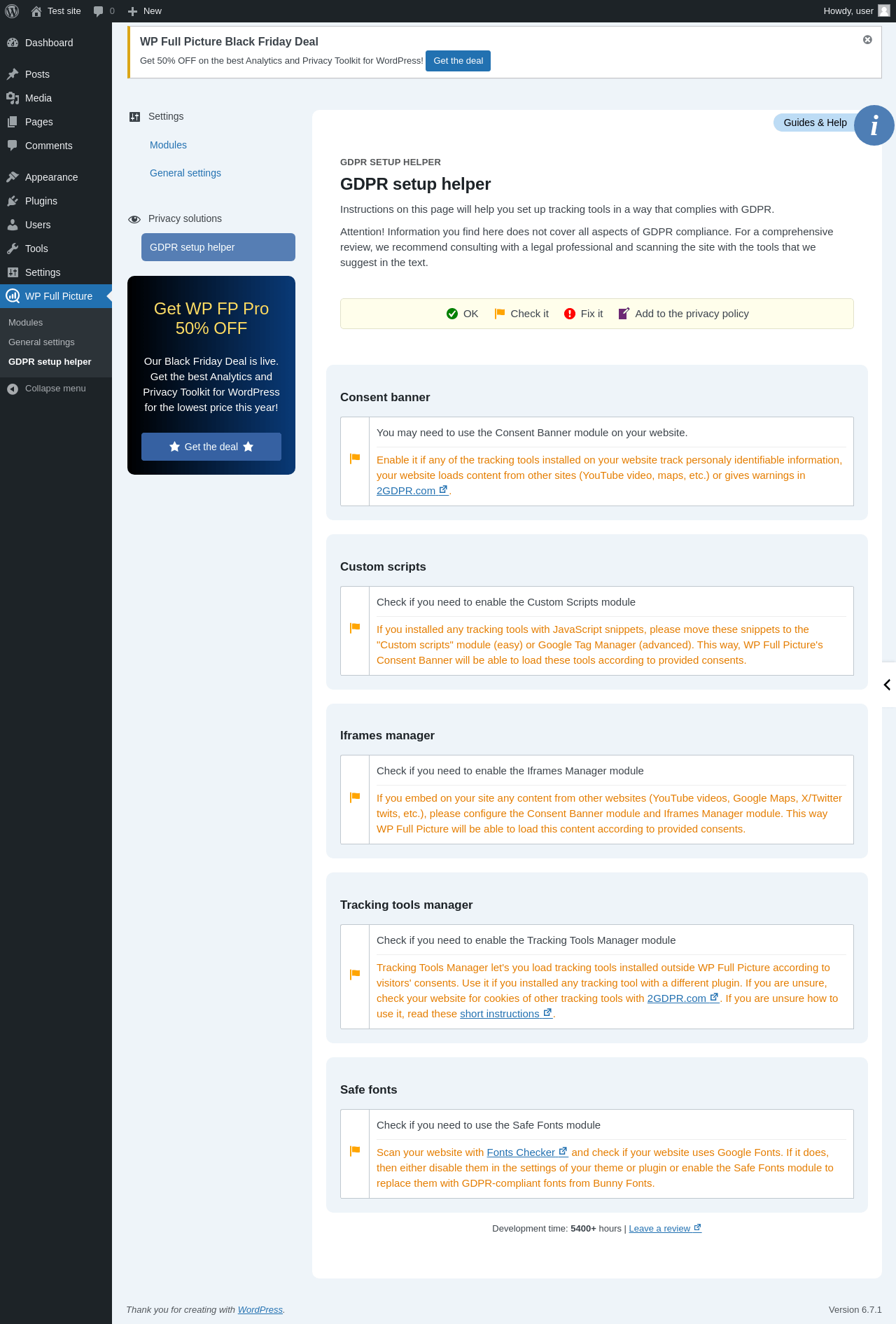Open Guides & Help
The image size is (896, 1324).
click(815, 123)
